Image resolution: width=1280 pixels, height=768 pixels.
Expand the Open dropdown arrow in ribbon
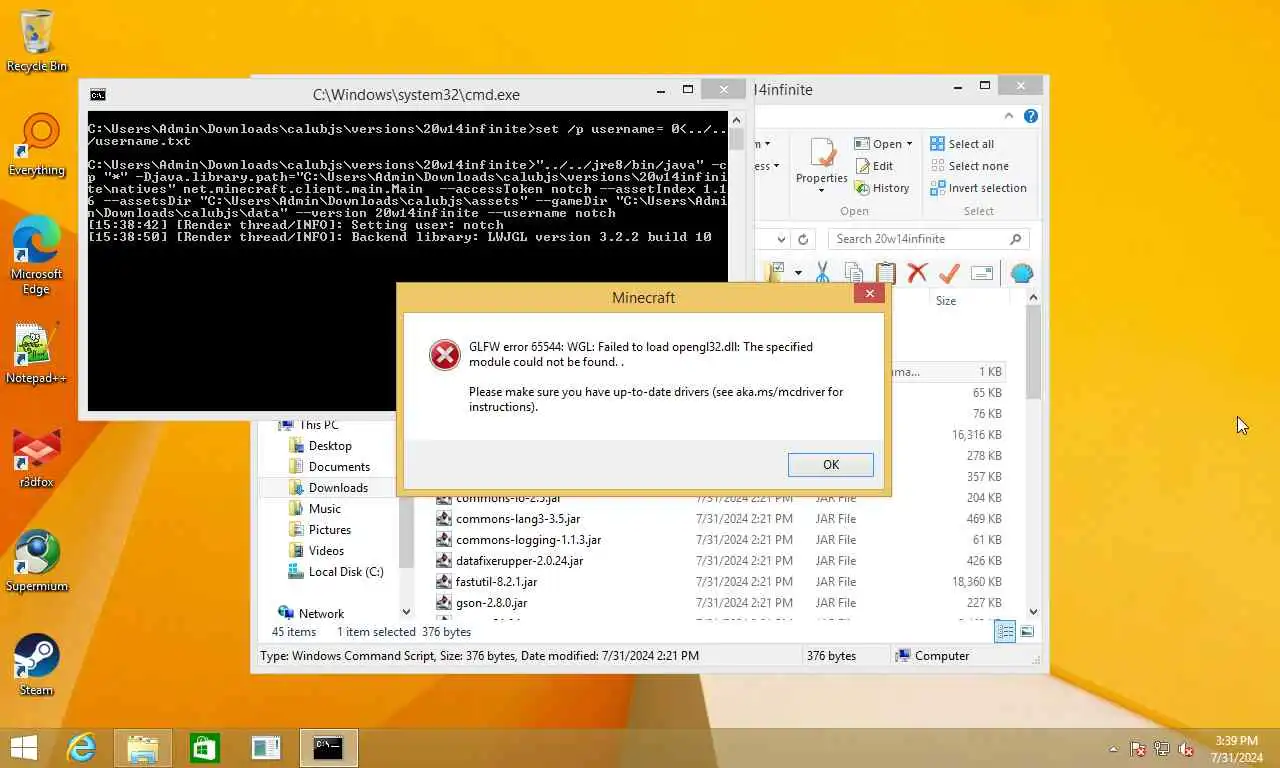point(909,144)
